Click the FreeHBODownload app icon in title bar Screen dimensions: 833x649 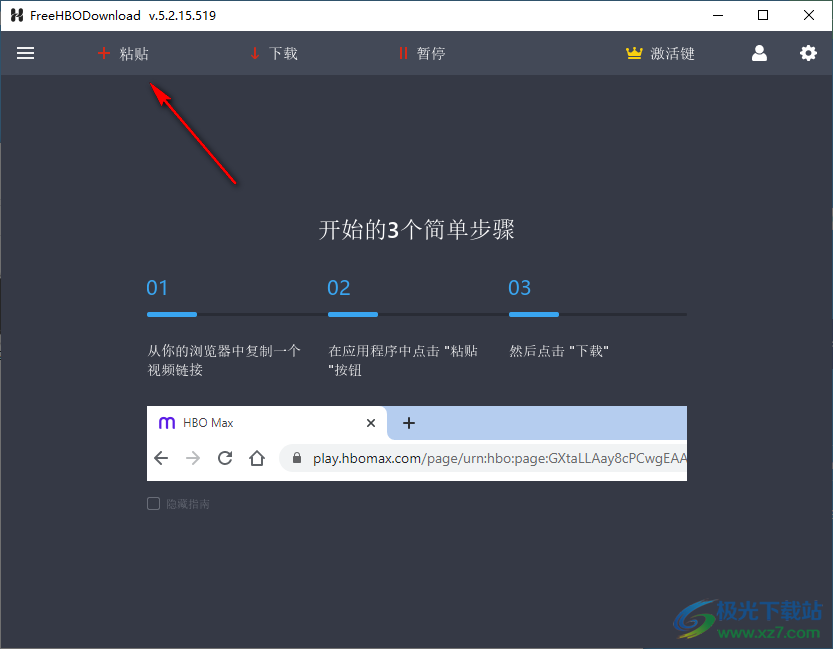click(x=17, y=15)
